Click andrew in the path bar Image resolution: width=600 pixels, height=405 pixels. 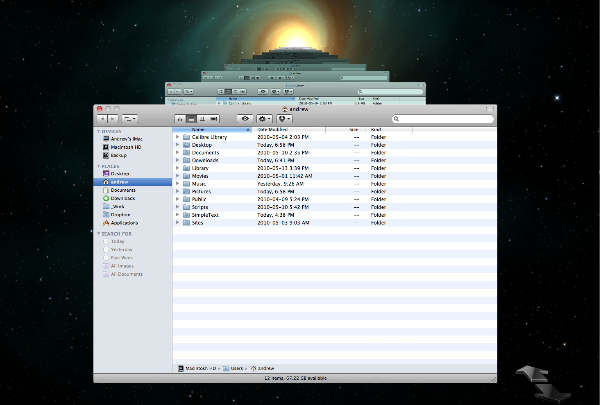[x=262, y=368]
